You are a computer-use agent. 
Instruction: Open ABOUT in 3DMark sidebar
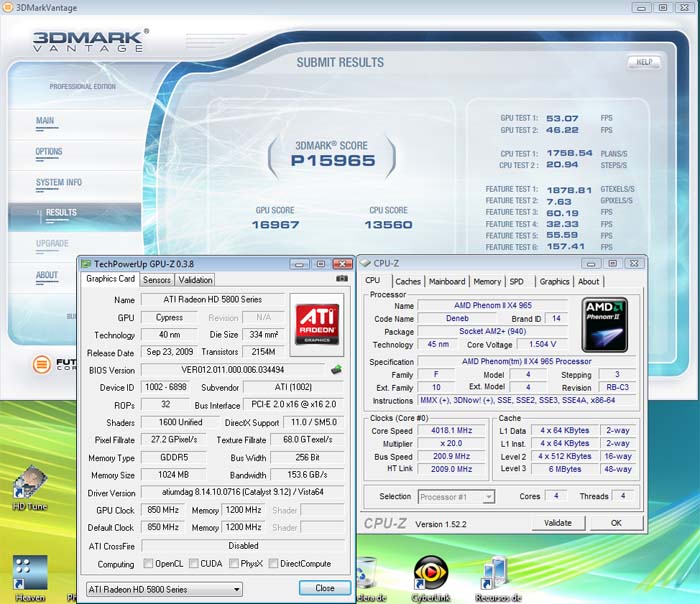[47, 275]
